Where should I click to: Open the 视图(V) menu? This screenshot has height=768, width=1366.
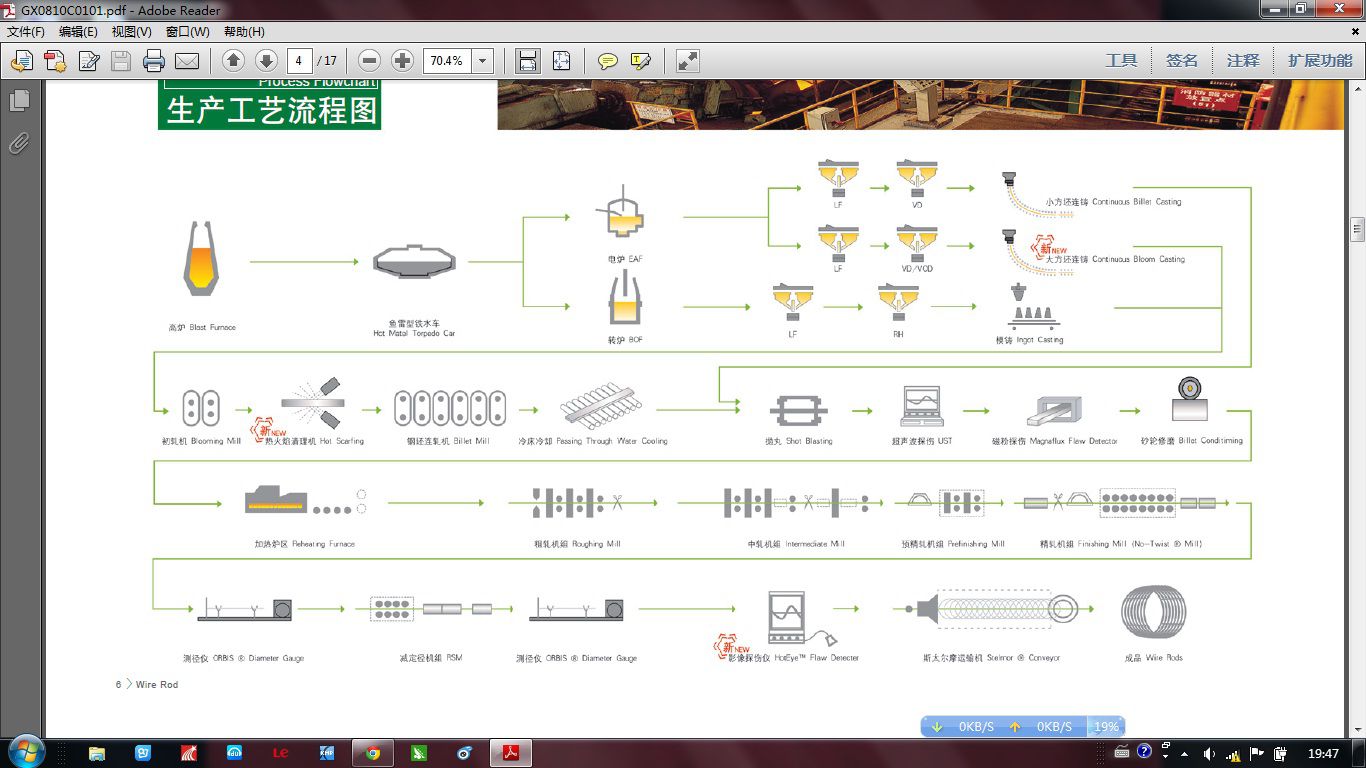click(132, 32)
